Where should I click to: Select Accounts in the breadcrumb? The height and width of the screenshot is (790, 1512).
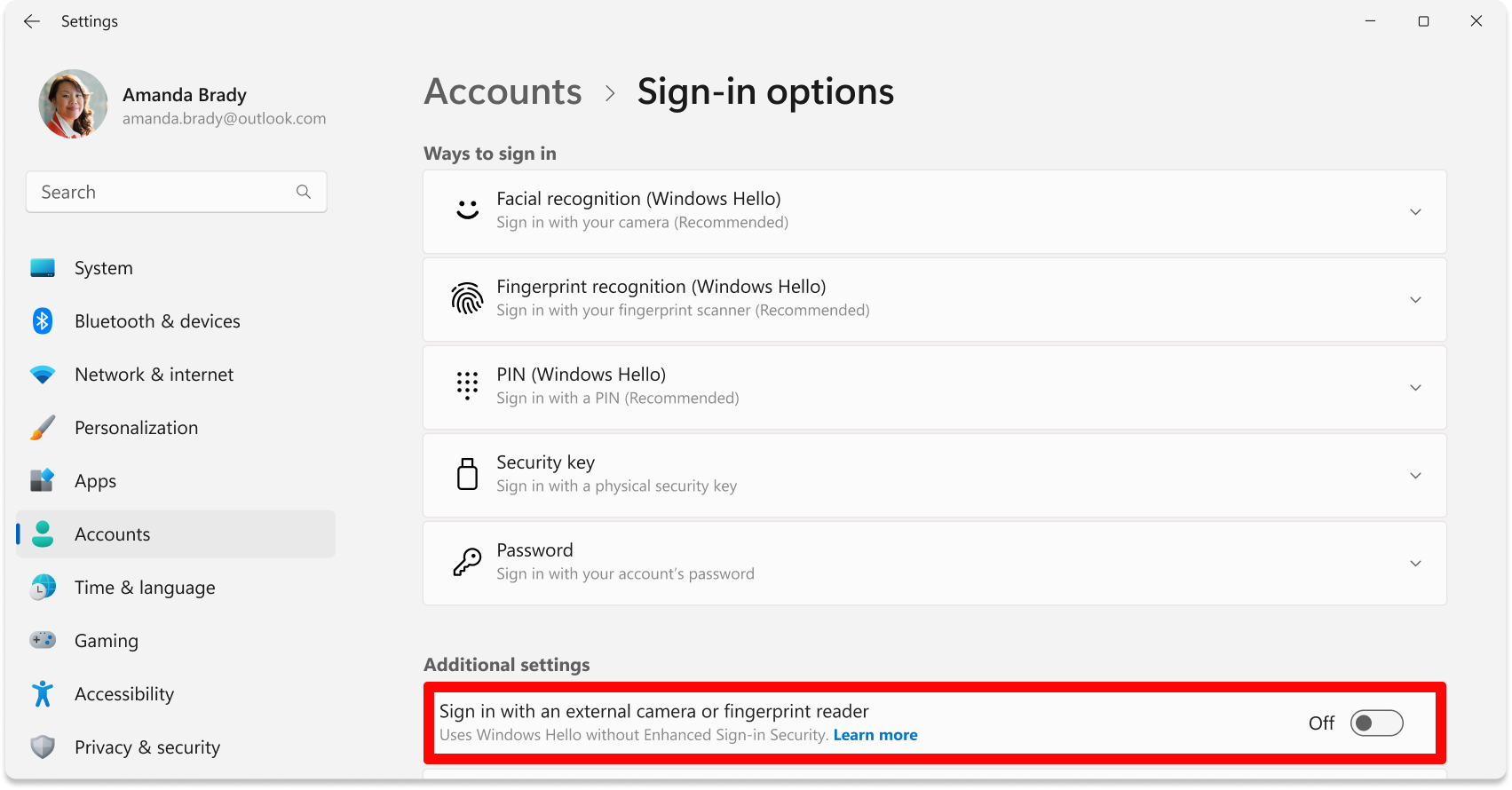503,91
